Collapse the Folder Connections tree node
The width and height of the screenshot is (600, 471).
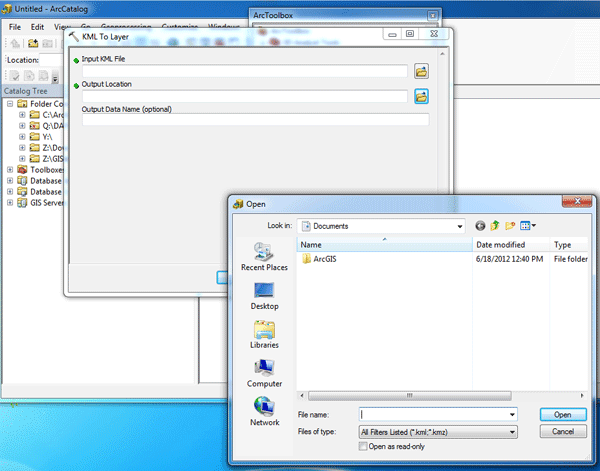(x=10, y=103)
